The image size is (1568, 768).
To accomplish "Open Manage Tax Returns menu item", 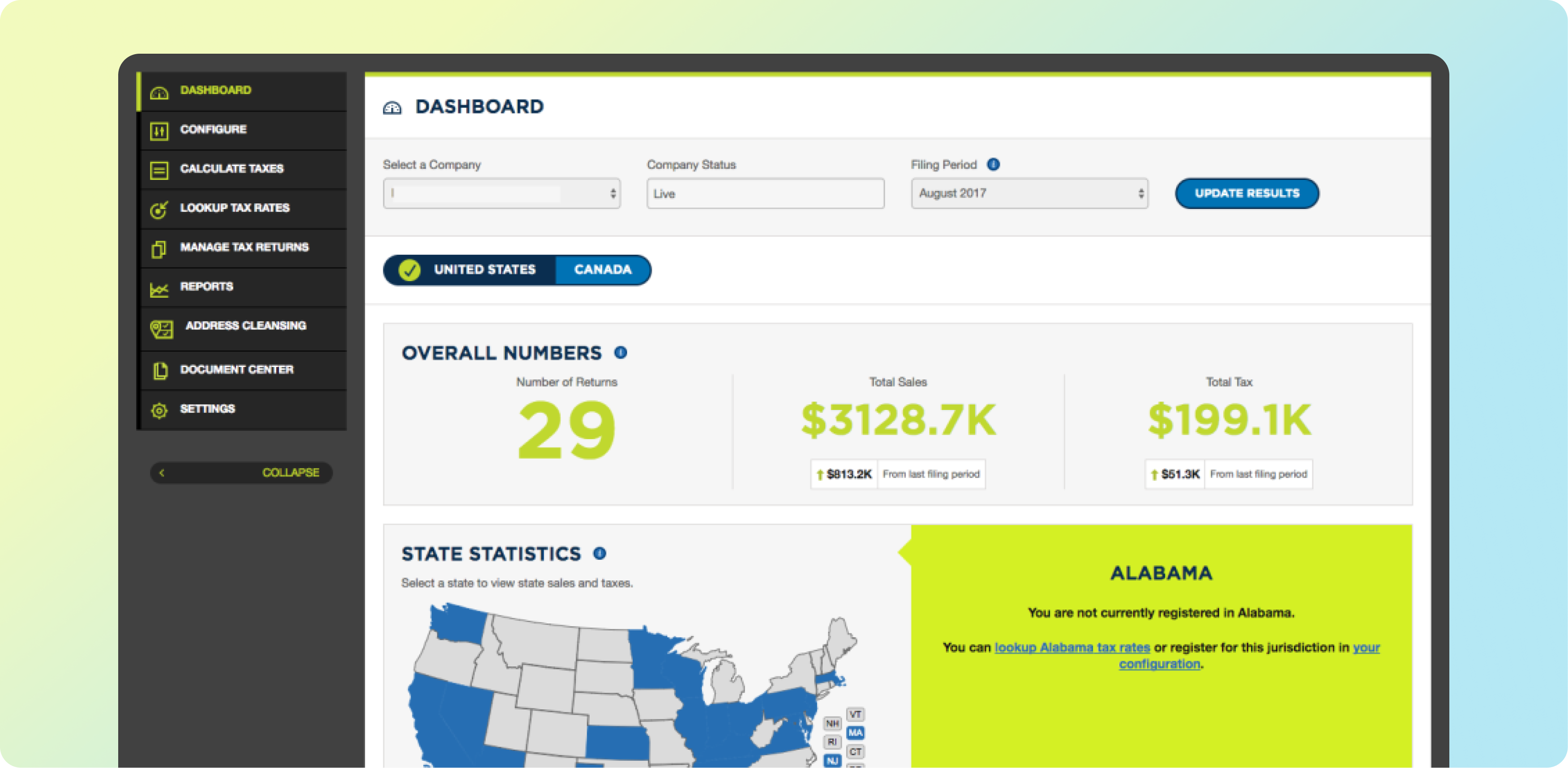I will (244, 247).
